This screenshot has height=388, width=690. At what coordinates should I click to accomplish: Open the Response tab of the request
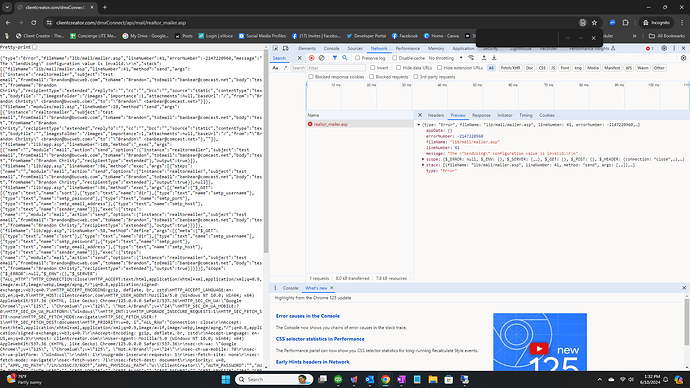481,115
